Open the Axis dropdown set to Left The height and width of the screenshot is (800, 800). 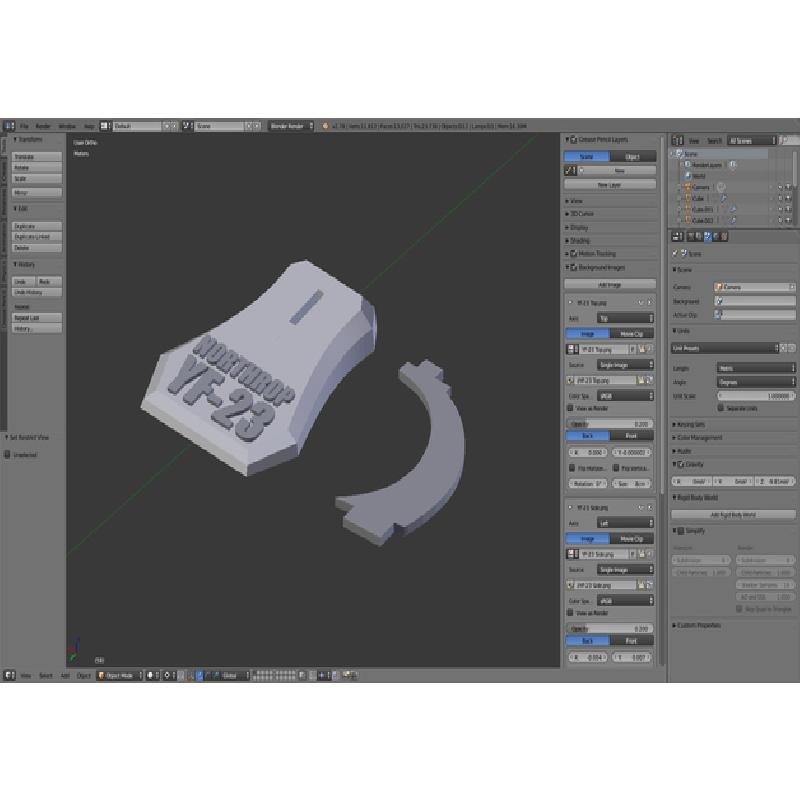[x=625, y=523]
